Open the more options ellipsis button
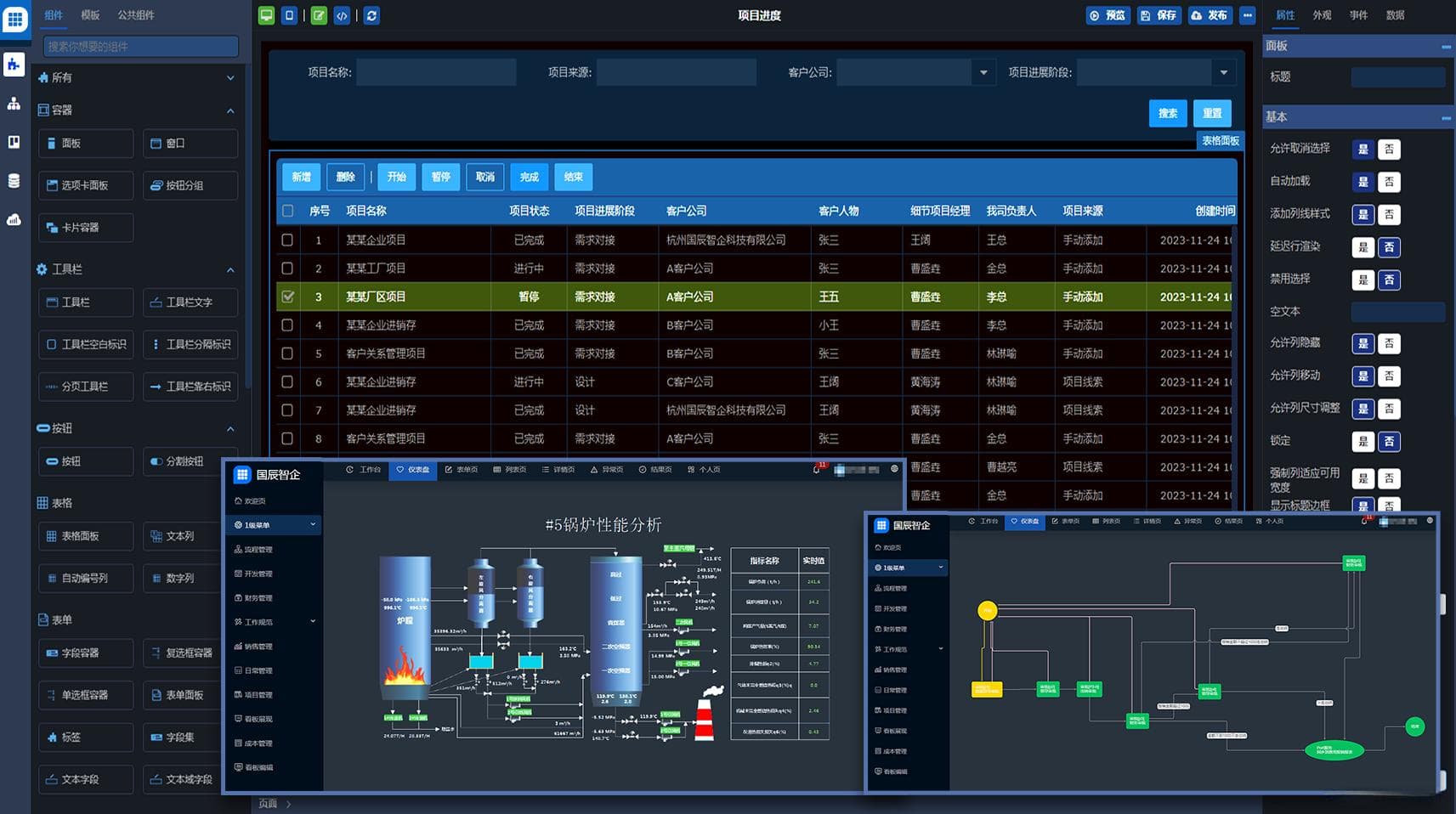Image resolution: width=1456 pixels, height=814 pixels. coord(1247,15)
